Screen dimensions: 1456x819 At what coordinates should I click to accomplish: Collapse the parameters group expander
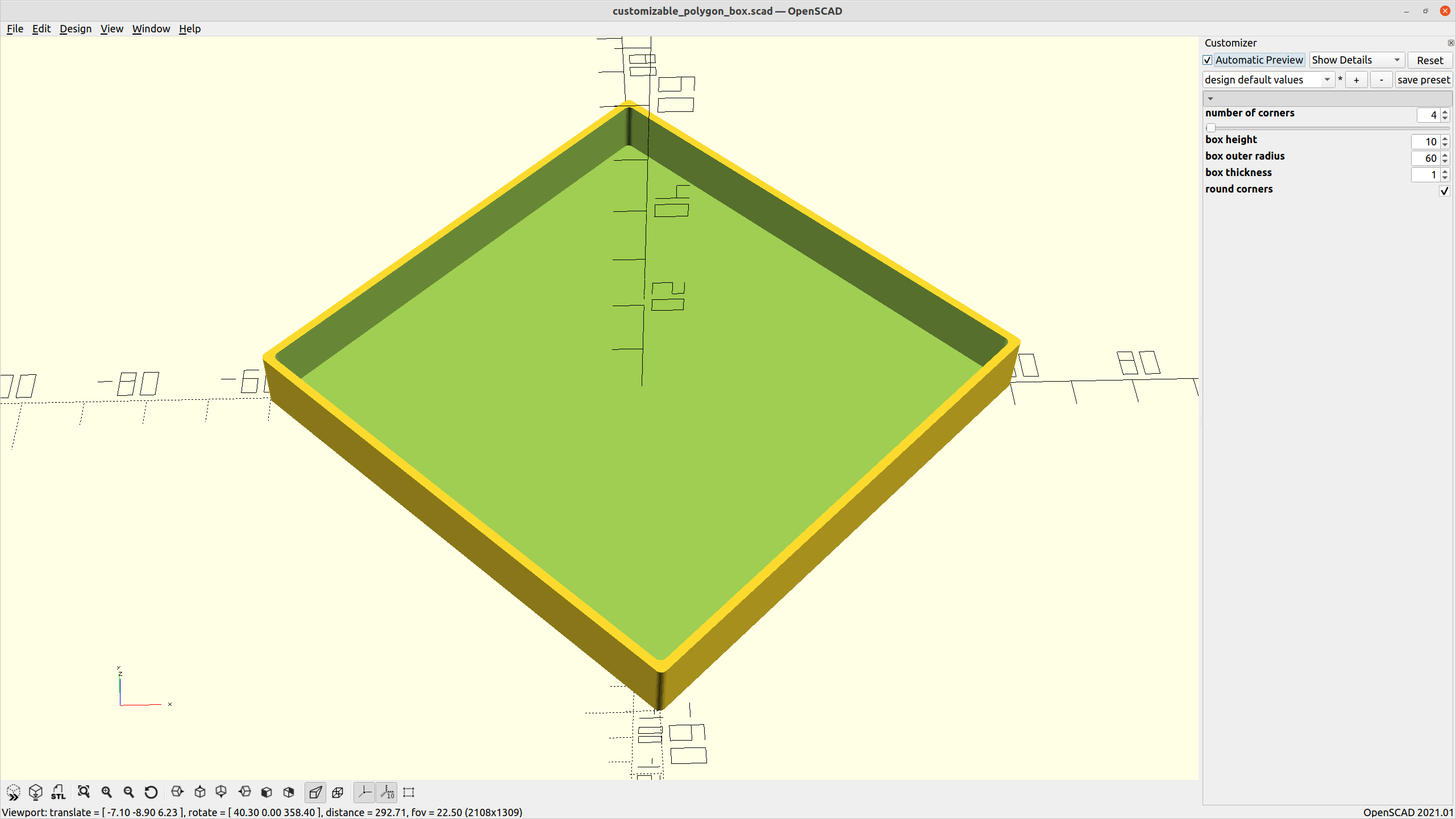tap(1210, 98)
